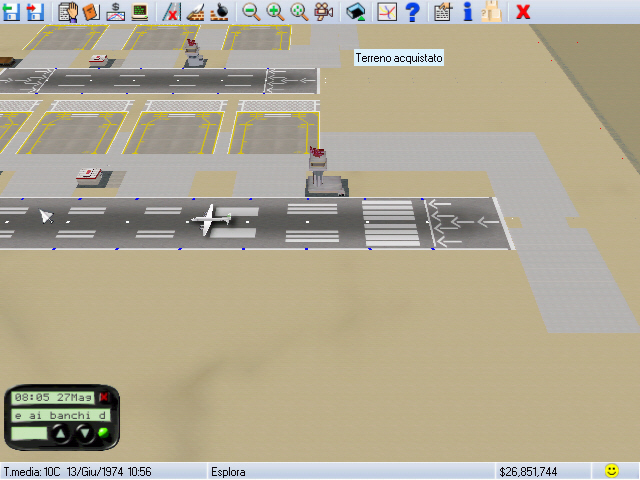The height and width of the screenshot is (480, 640).
Task: Zoom in with the plus magnifier
Action: point(275,11)
